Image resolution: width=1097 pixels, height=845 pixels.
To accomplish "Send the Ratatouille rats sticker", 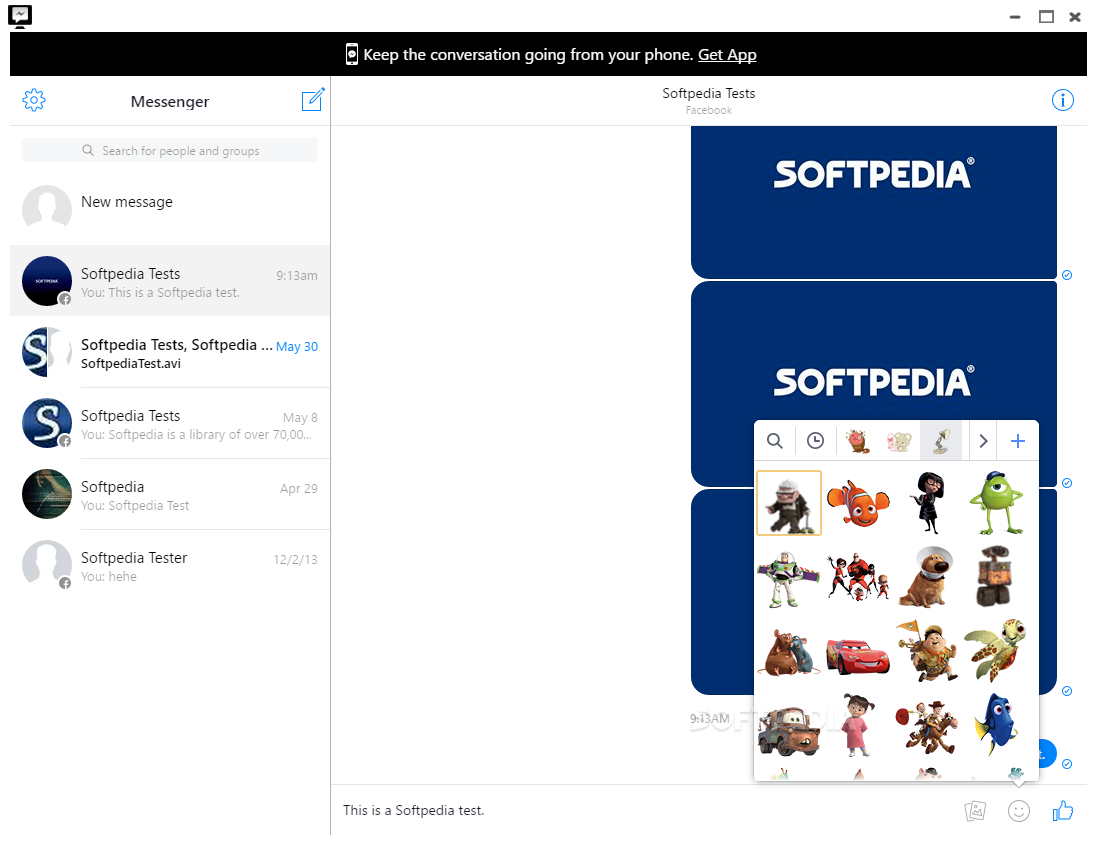I will pyautogui.click(x=789, y=651).
